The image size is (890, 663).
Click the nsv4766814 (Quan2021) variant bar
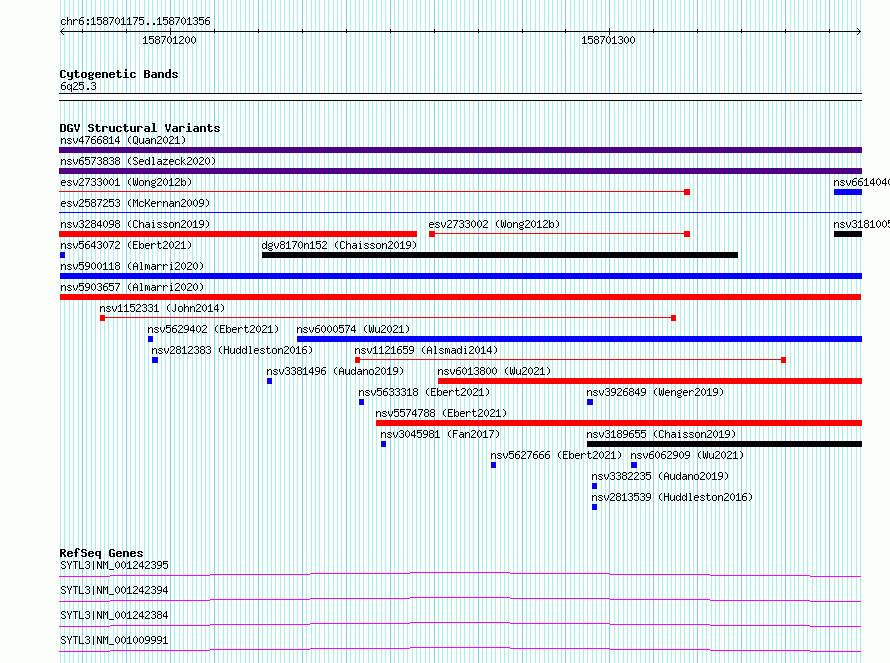point(460,150)
